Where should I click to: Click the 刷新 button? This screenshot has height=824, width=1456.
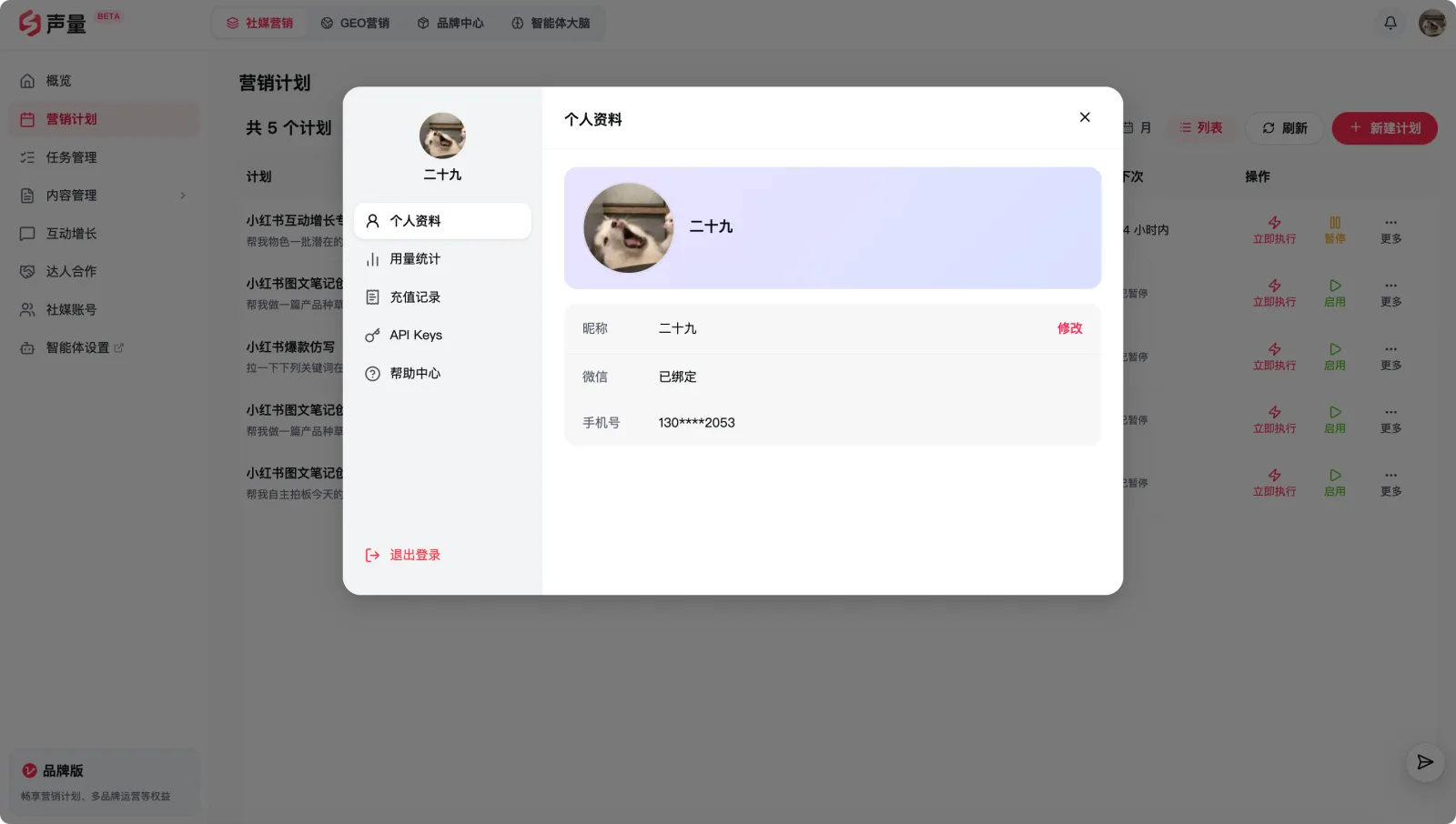1284,128
